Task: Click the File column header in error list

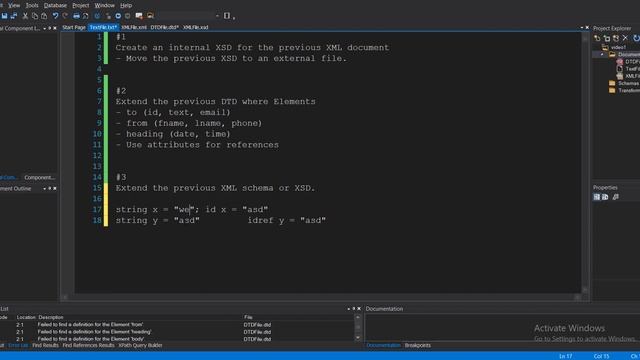Action: coord(248,317)
